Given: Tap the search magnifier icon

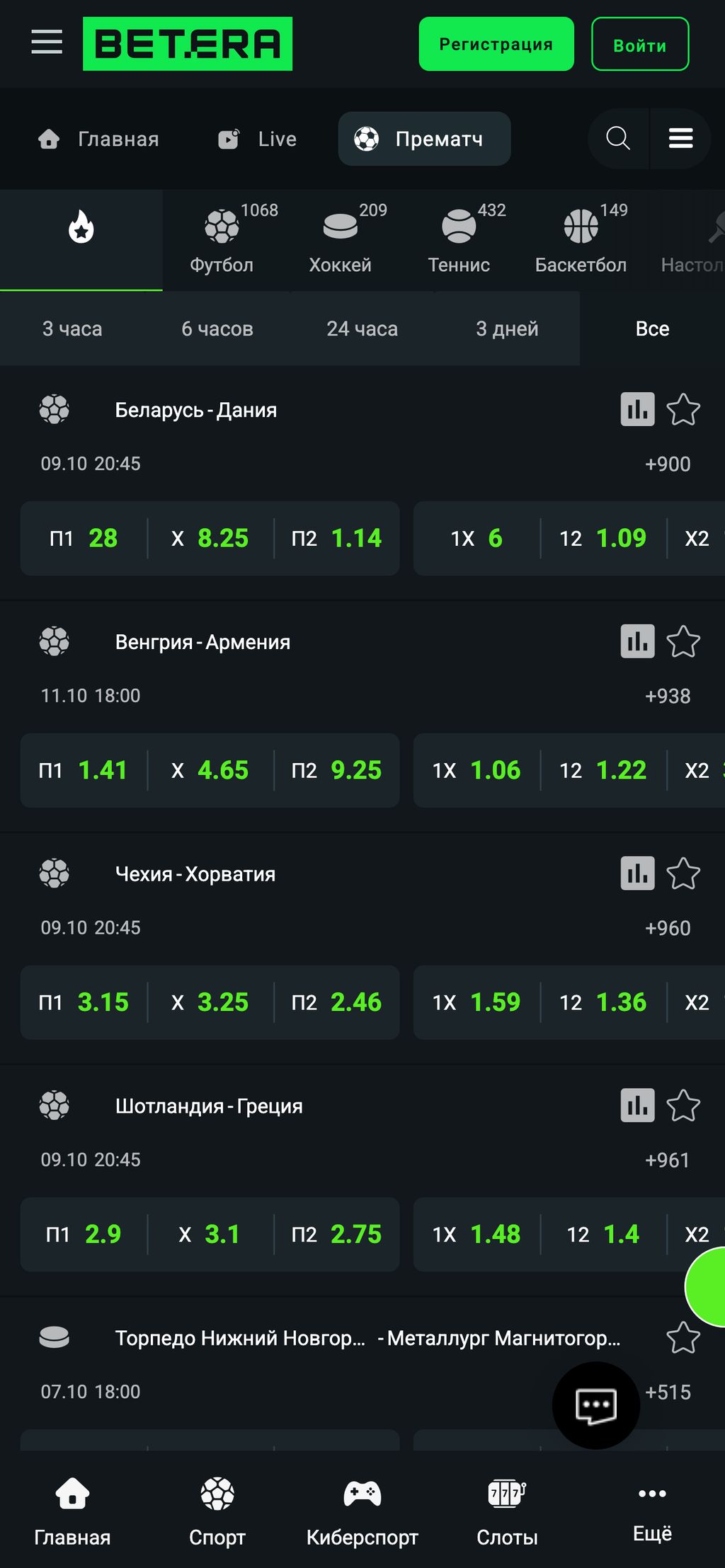Looking at the screenshot, I should [x=617, y=138].
